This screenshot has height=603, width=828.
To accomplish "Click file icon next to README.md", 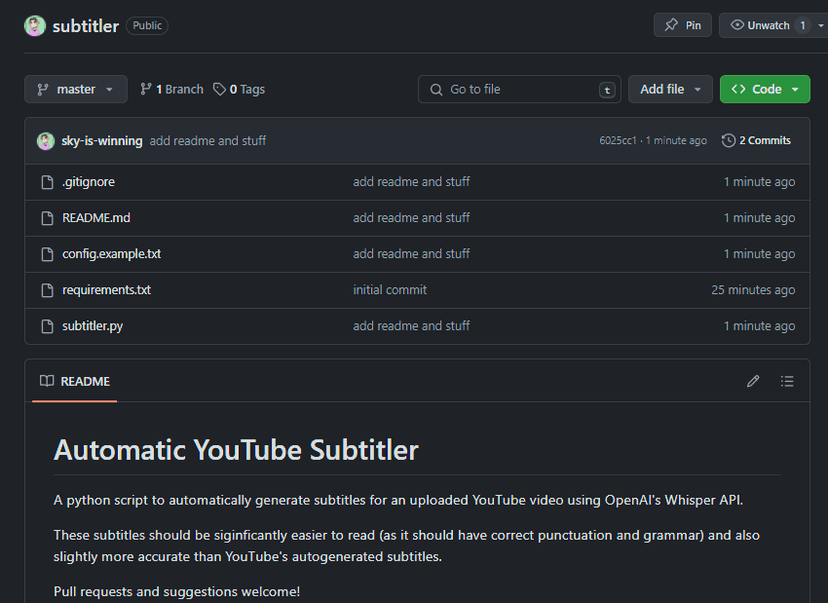I will click(48, 218).
